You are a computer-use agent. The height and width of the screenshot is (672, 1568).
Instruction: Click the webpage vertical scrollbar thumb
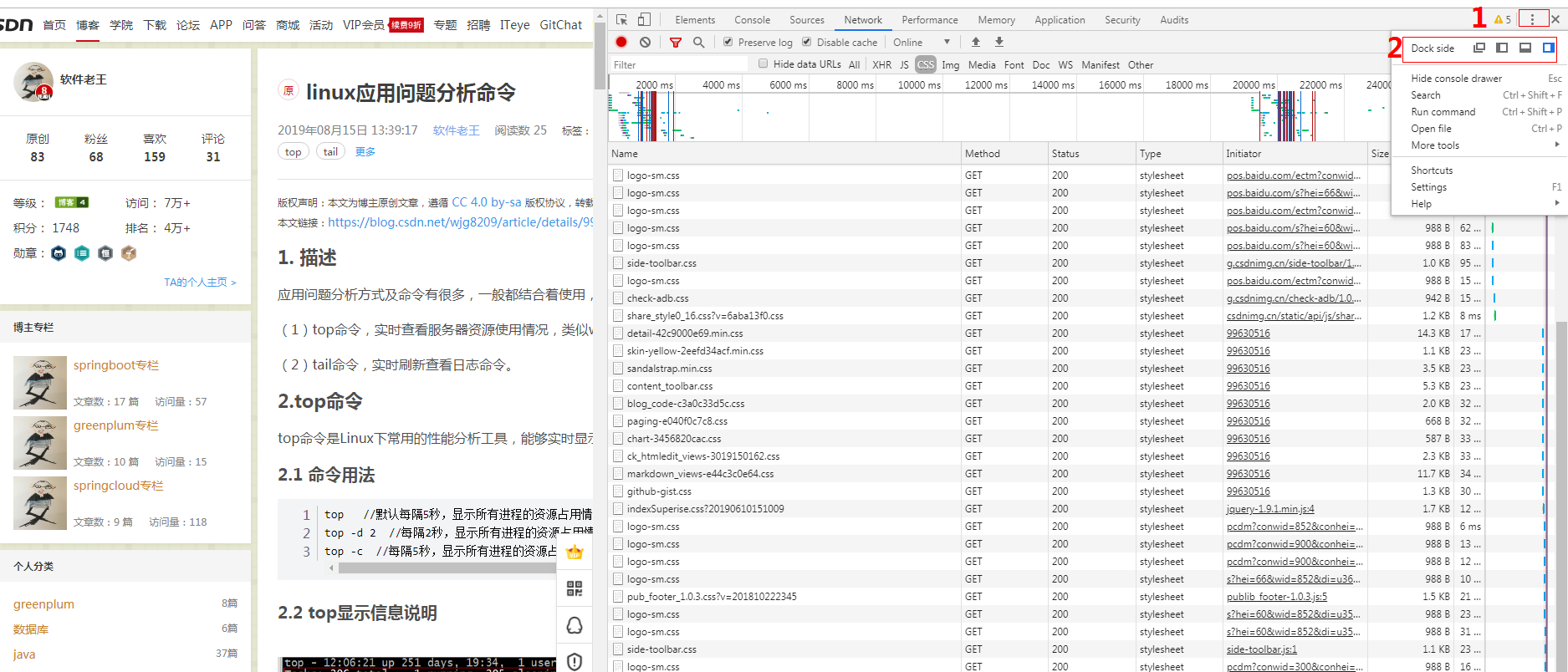tap(600, 54)
